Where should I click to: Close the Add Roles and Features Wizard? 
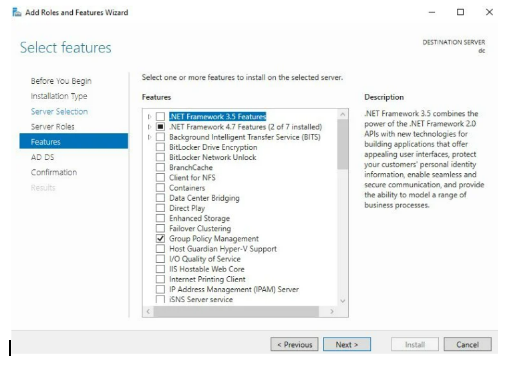[489, 12]
